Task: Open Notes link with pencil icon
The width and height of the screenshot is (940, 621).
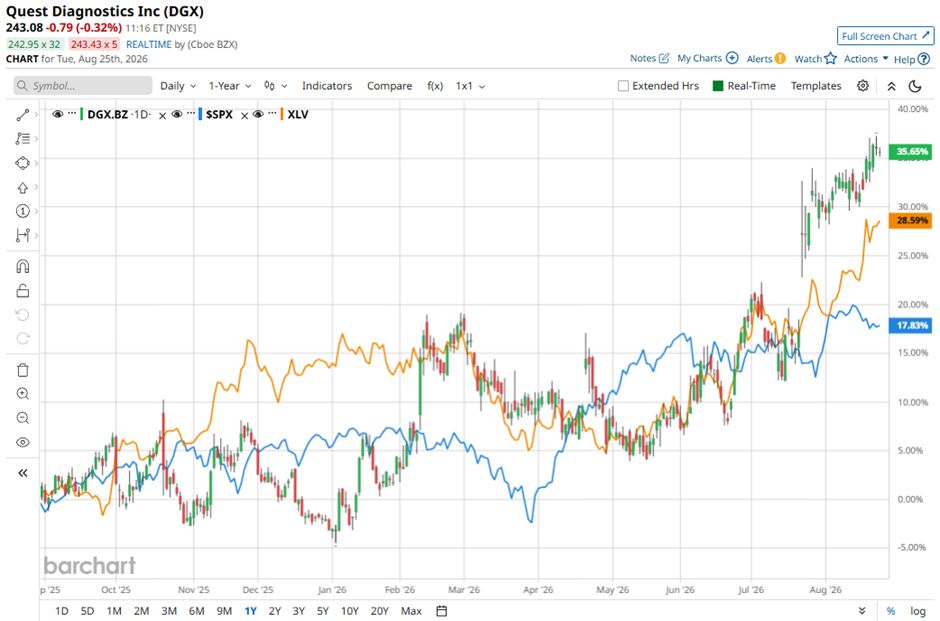Action: [x=649, y=58]
